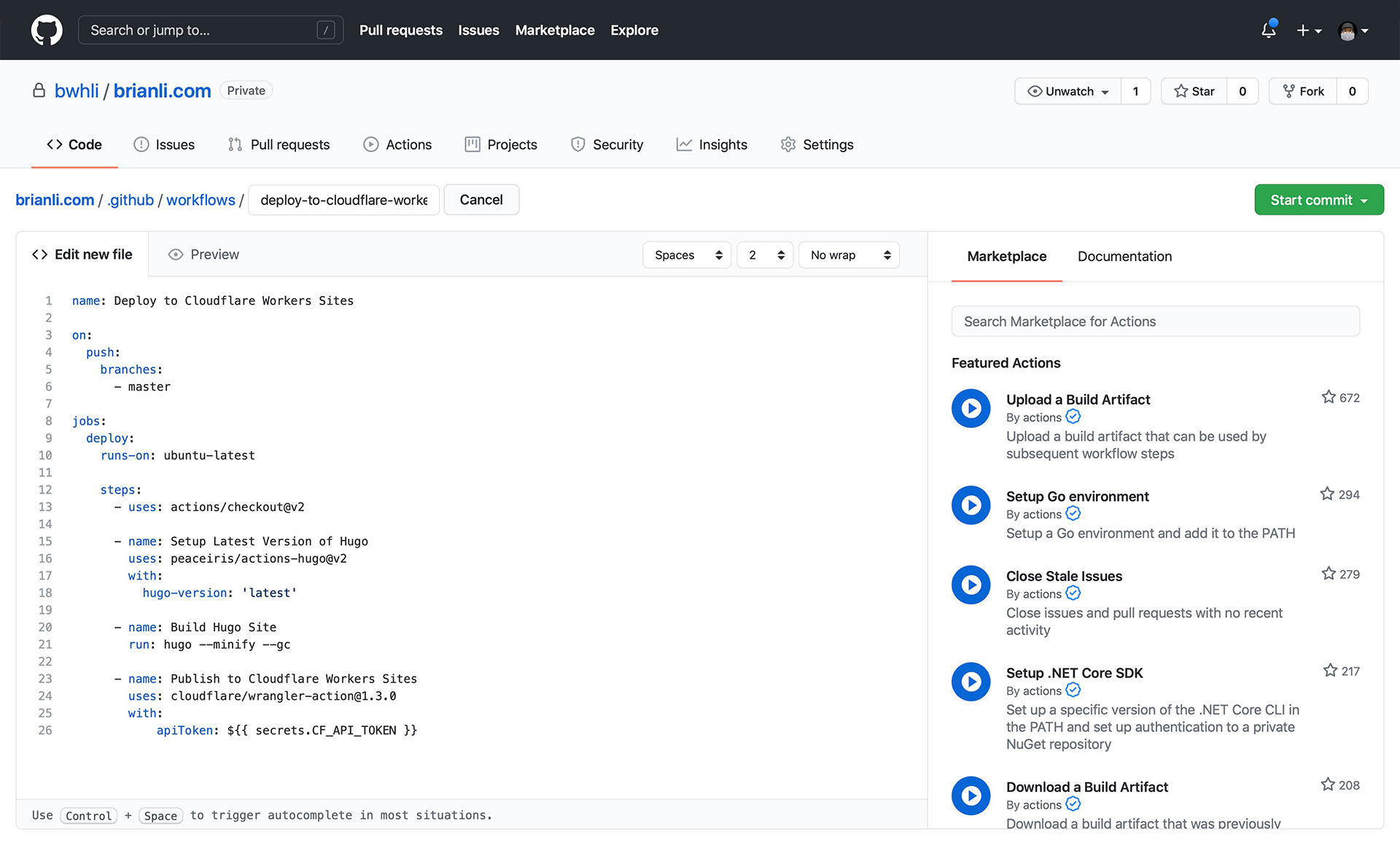The width and height of the screenshot is (1400, 845).
Task: Open the repository Settings tab
Action: coord(817,144)
